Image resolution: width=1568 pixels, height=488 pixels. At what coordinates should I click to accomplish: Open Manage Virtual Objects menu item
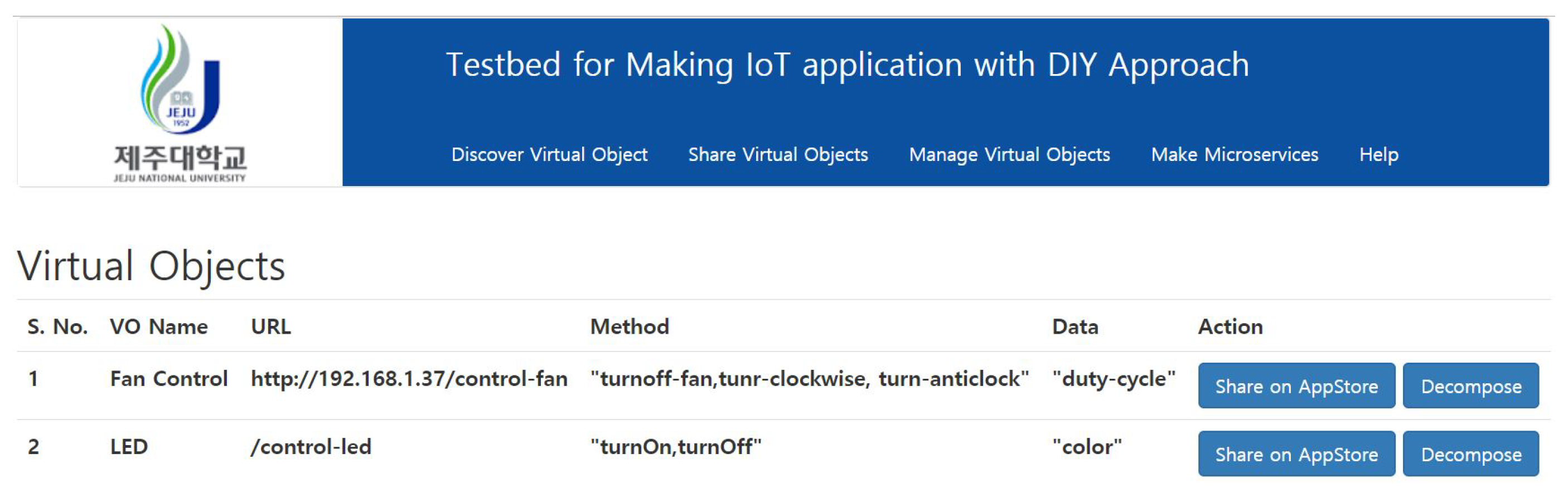[1009, 154]
